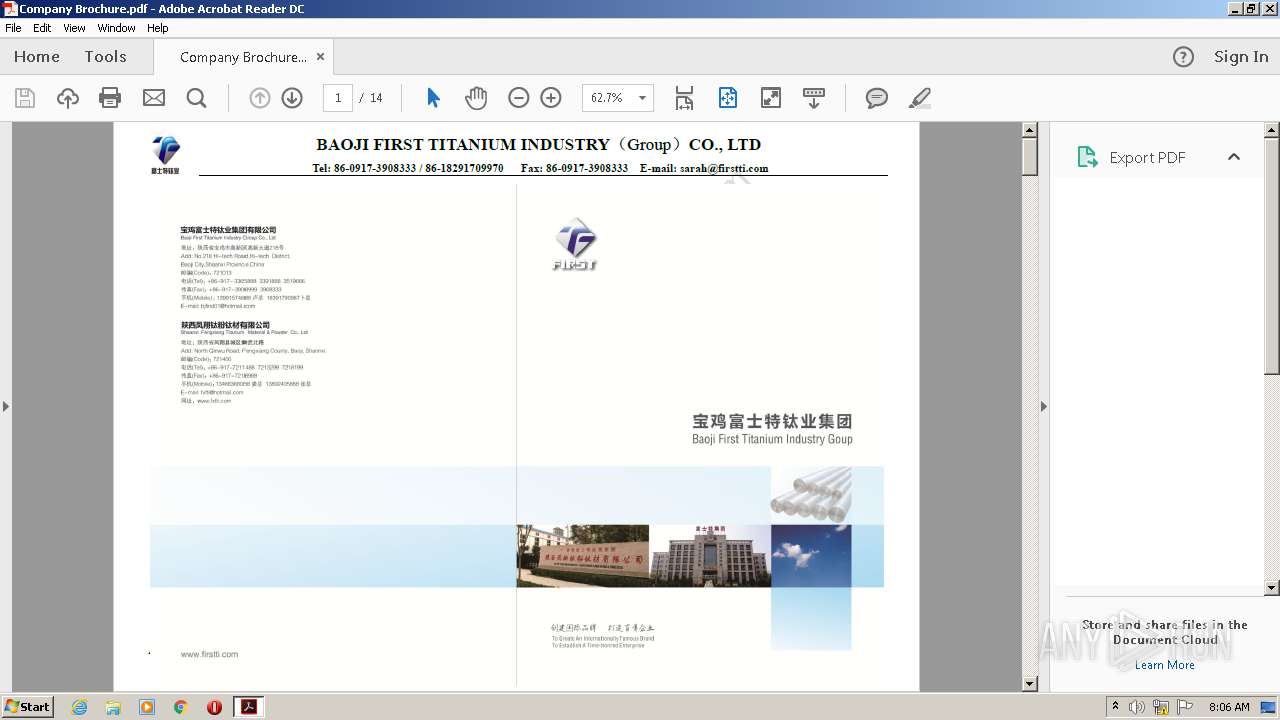Collapse the Export PDF panel chevron
1280x720 pixels.
tap(1234, 157)
